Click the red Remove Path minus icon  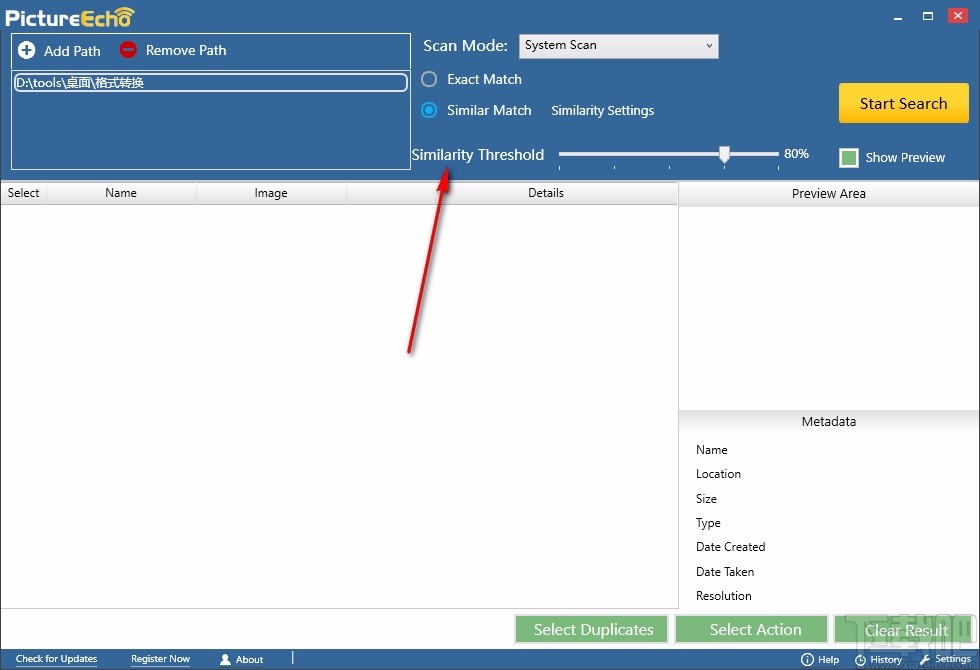pos(128,49)
